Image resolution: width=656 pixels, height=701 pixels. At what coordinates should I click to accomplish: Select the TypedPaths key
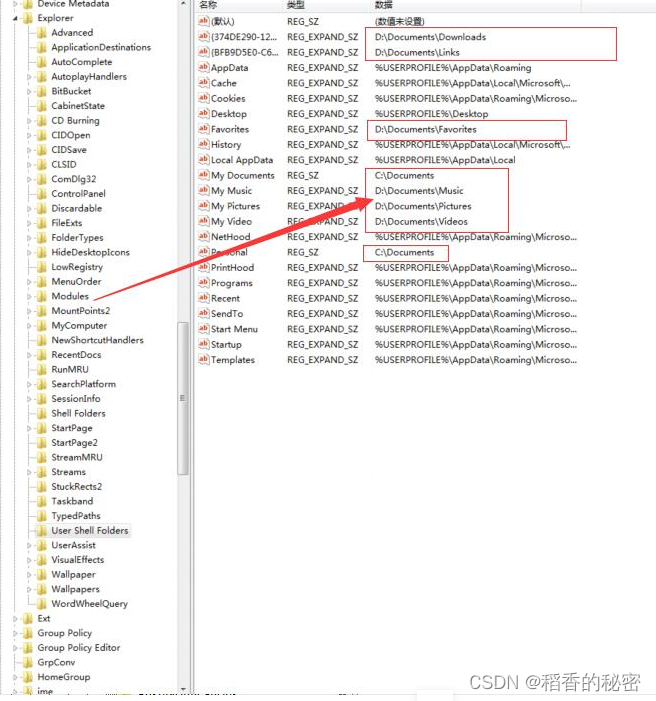point(76,516)
